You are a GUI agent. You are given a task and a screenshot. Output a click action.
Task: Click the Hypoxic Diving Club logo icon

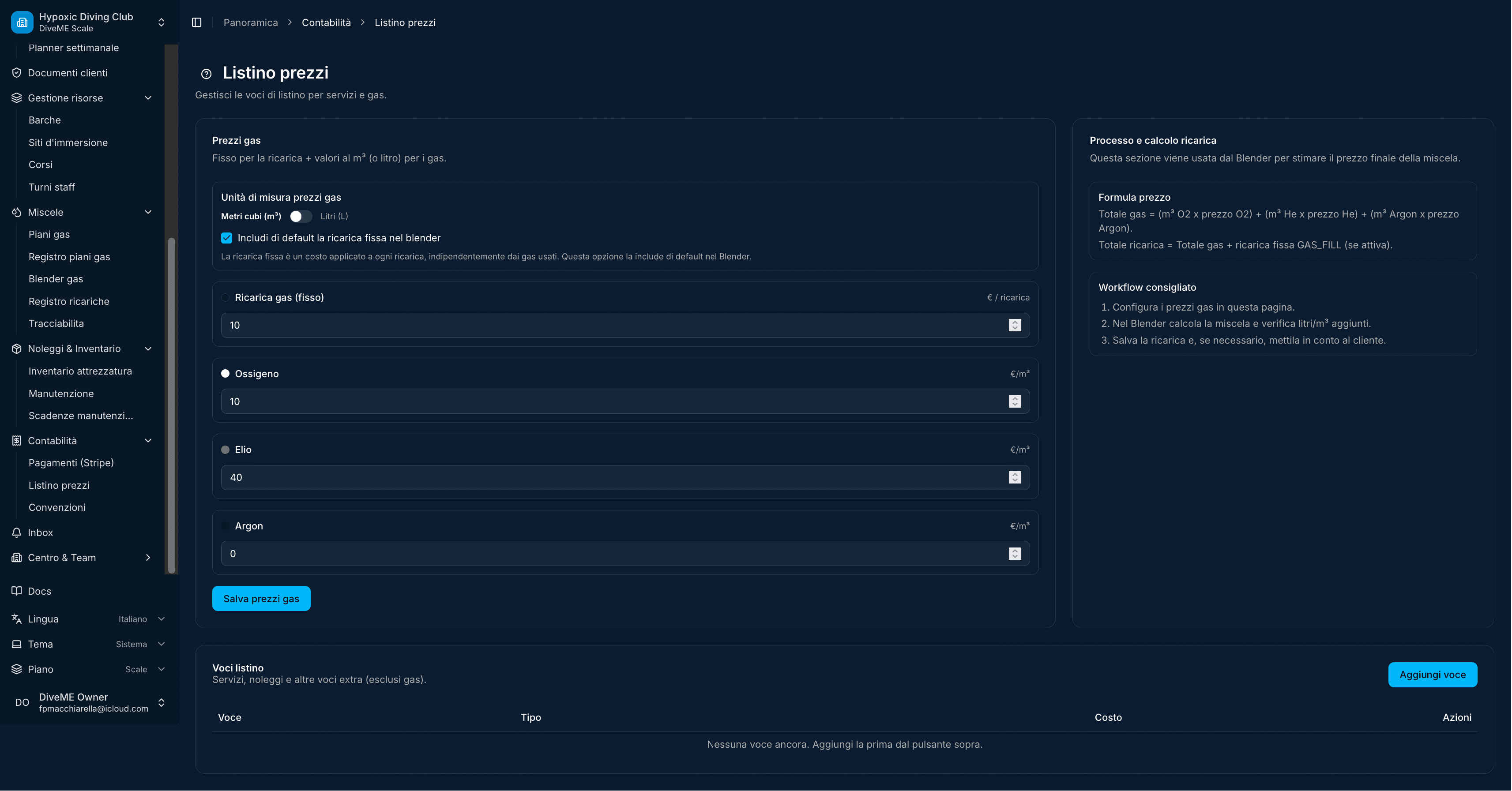coord(22,22)
